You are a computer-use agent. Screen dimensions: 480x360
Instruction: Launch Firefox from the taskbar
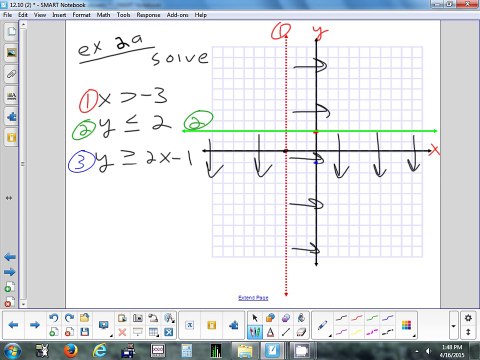71,351
